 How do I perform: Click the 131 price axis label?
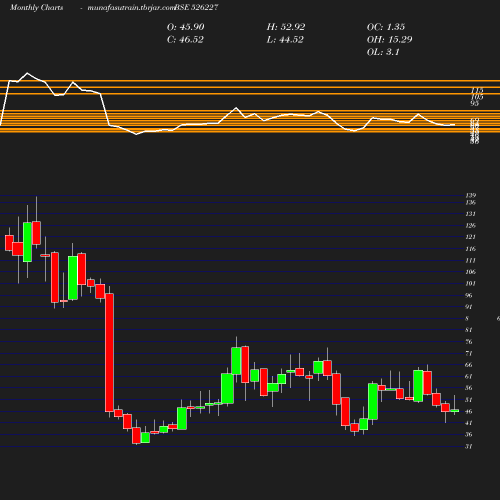tap(471, 214)
